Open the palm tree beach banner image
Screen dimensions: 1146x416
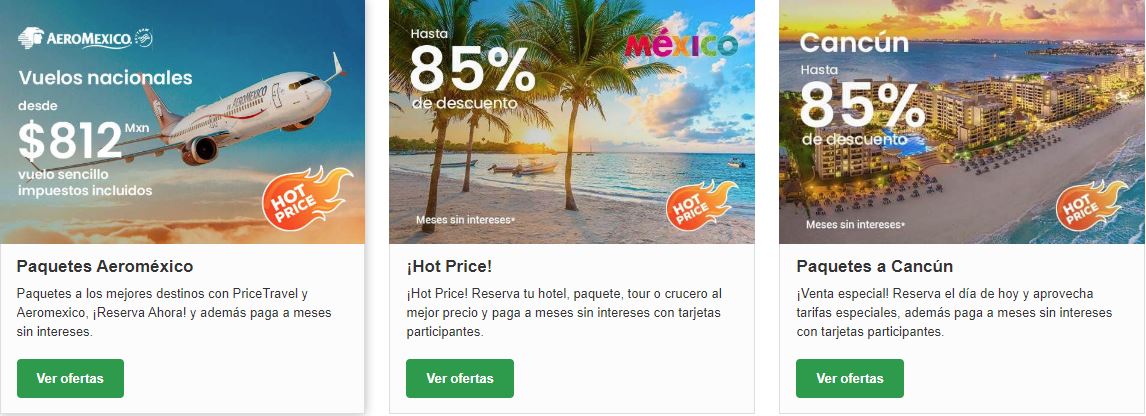point(572,121)
